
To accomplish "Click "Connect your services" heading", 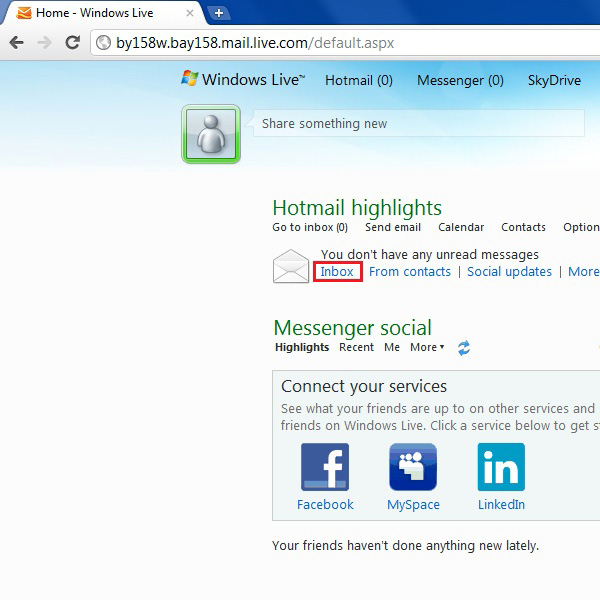I will [x=364, y=386].
